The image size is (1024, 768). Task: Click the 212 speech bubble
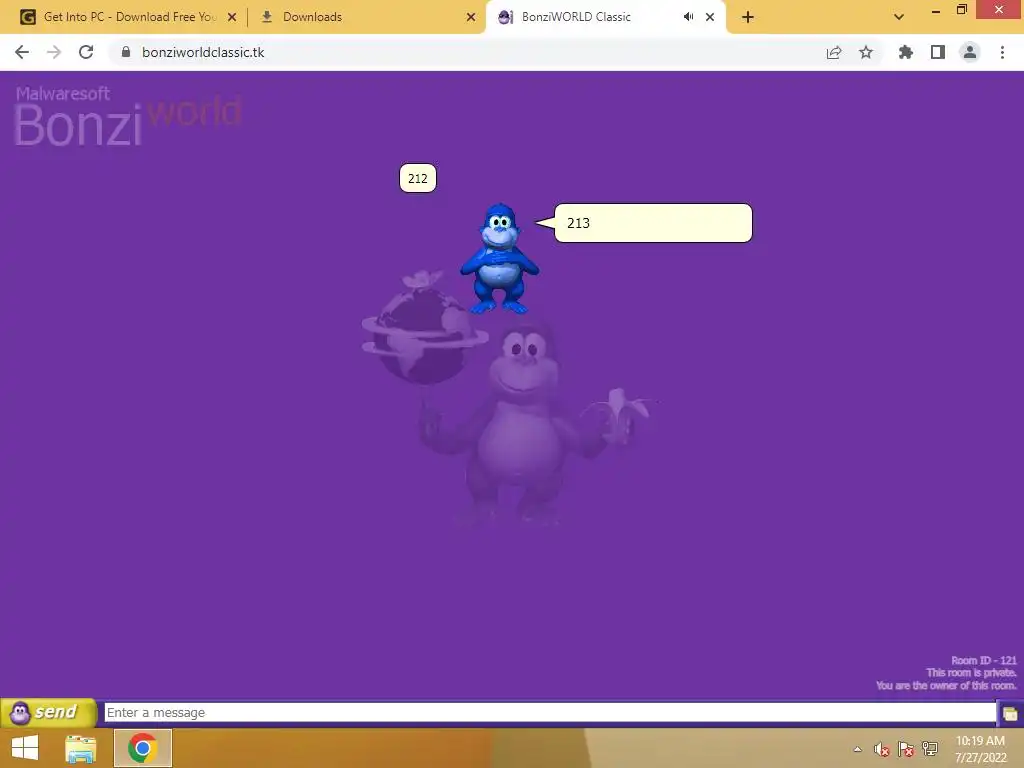(417, 178)
